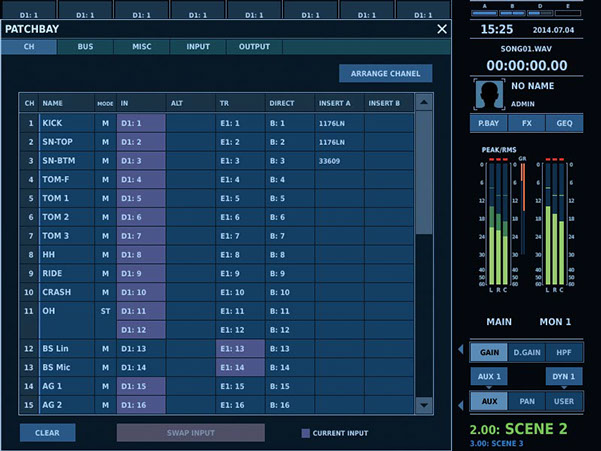This screenshot has width=601, height=451.
Task: Switch to the BUS tab
Action: 85,47
